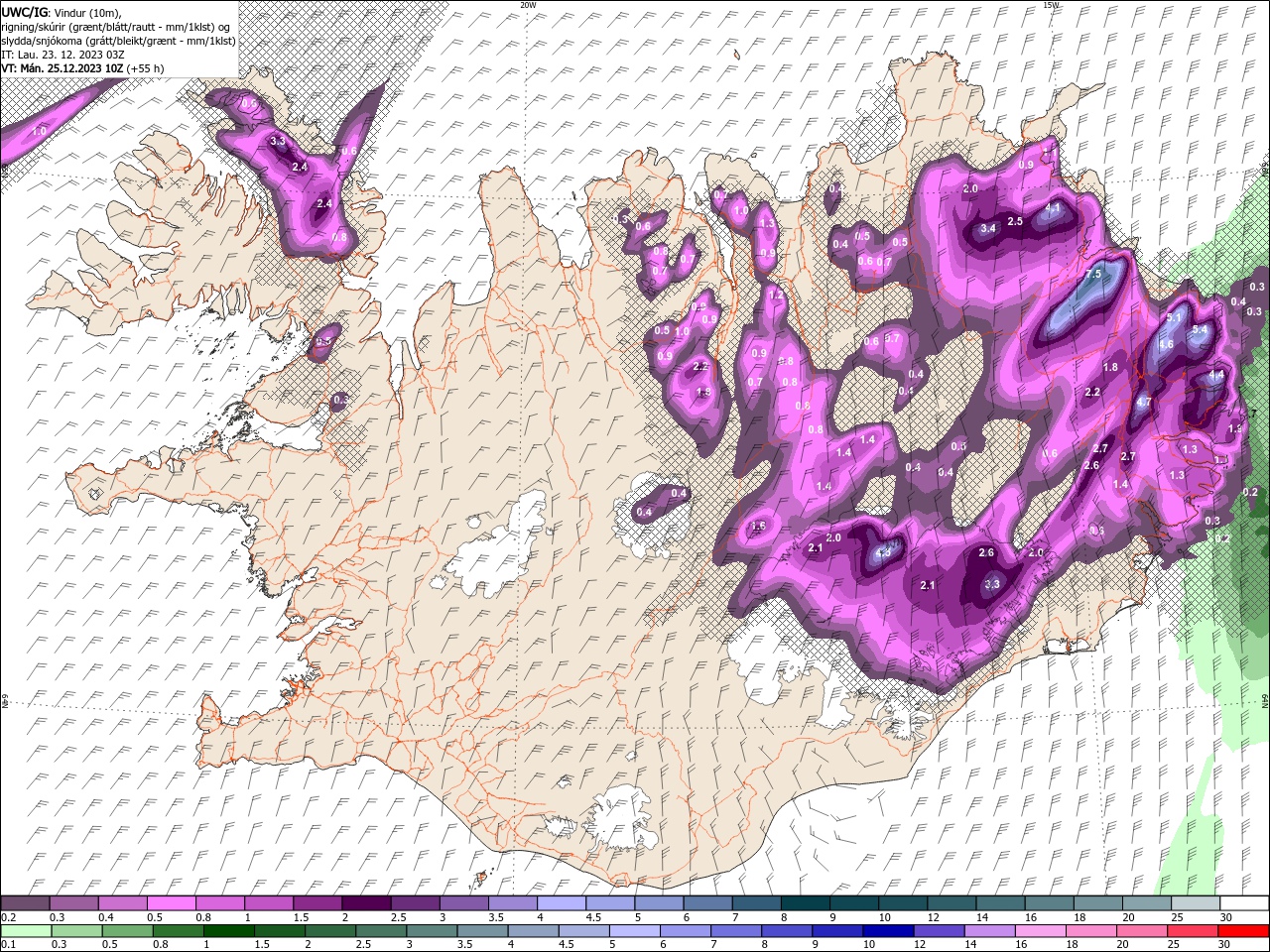Pick the deep blue rain swatch from 10 to 12
This screenshot has height=952, width=1270.
tap(888, 930)
